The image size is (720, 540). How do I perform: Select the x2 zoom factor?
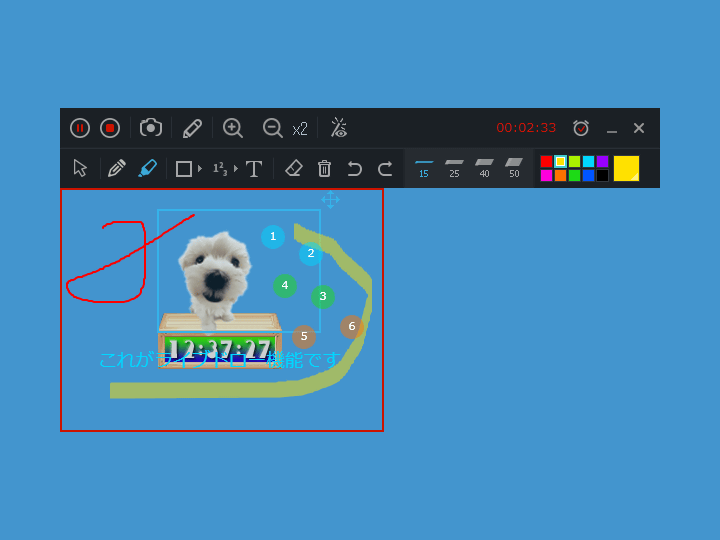(300, 129)
